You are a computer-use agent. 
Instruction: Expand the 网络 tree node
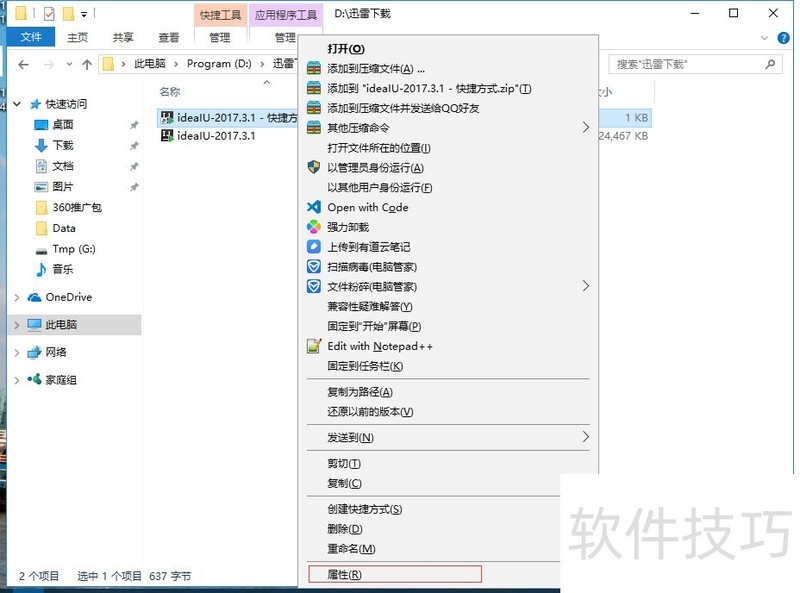(17, 352)
